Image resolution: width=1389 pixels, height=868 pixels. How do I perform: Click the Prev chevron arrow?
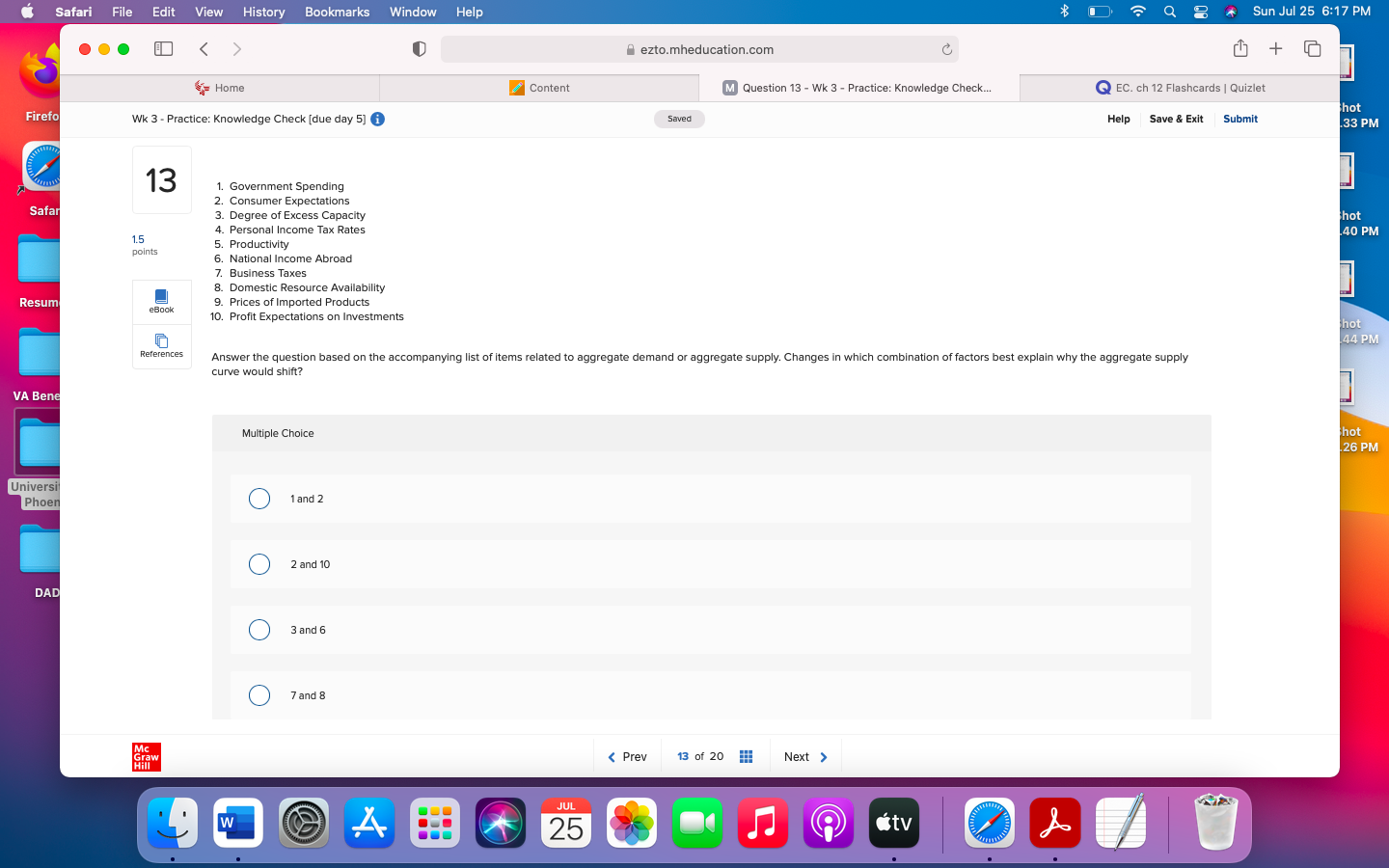[x=612, y=757]
